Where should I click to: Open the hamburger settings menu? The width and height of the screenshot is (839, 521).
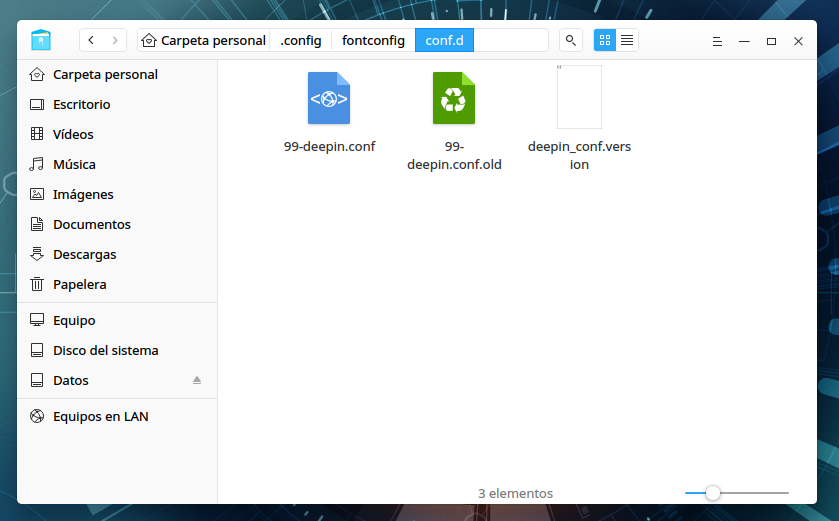click(x=717, y=41)
